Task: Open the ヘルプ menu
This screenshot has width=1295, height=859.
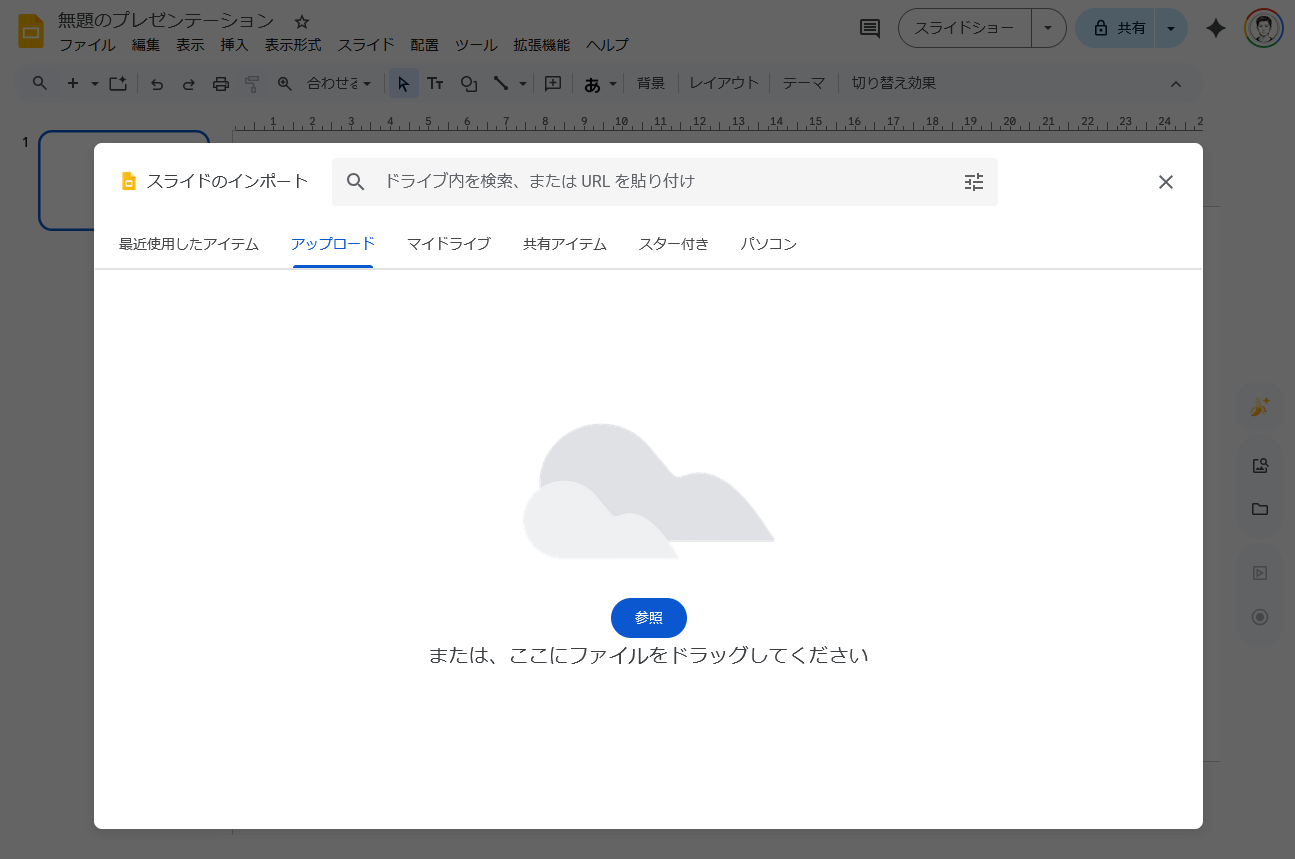Action: tap(607, 45)
